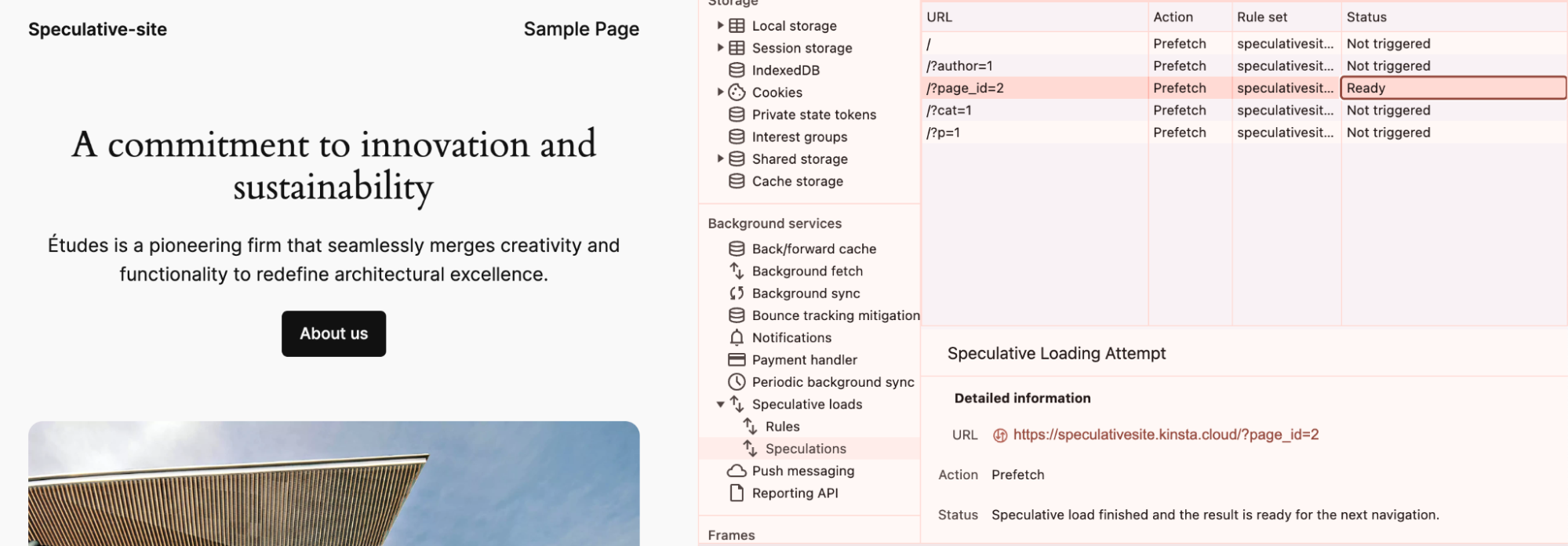This screenshot has width=1568, height=546.
Task: Click the Interest groups database icon
Action: pyautogui.click(x=737, y=136)
